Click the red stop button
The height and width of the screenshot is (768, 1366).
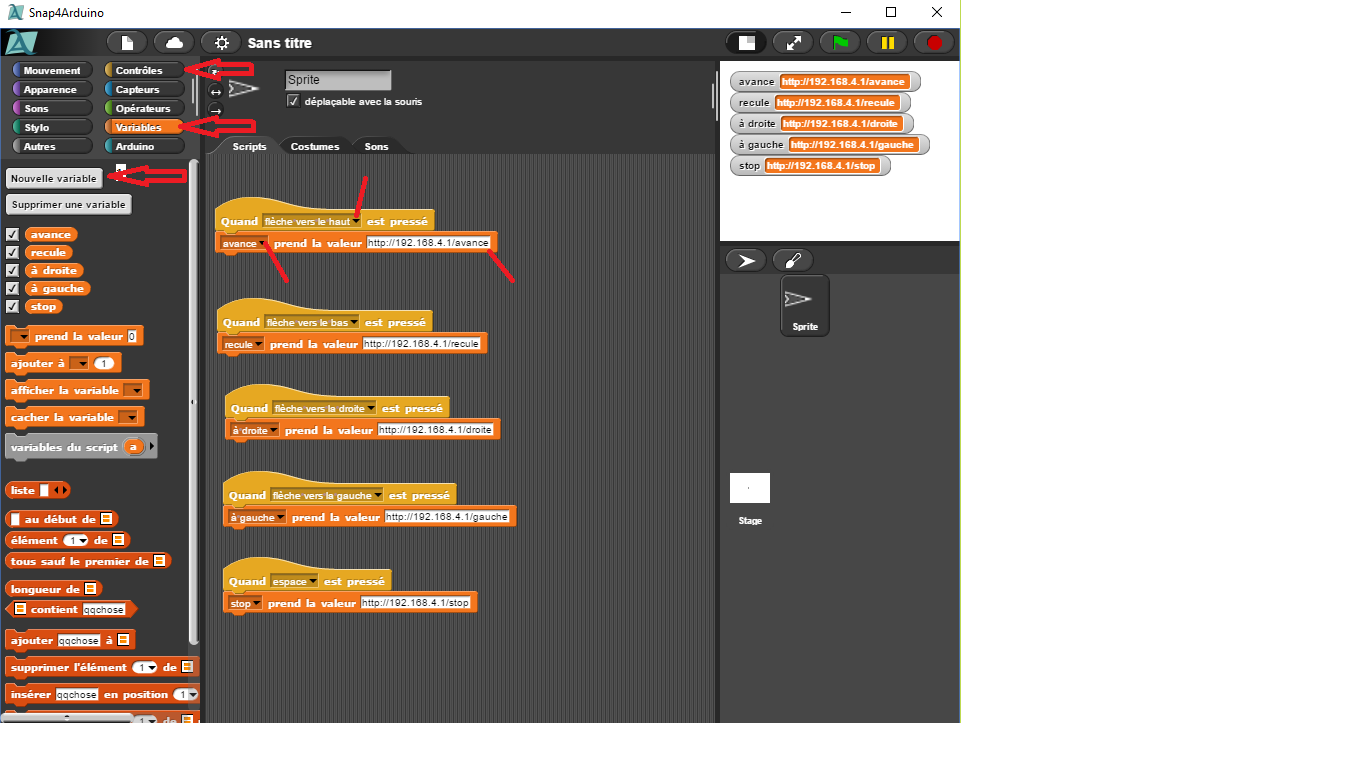934,42
